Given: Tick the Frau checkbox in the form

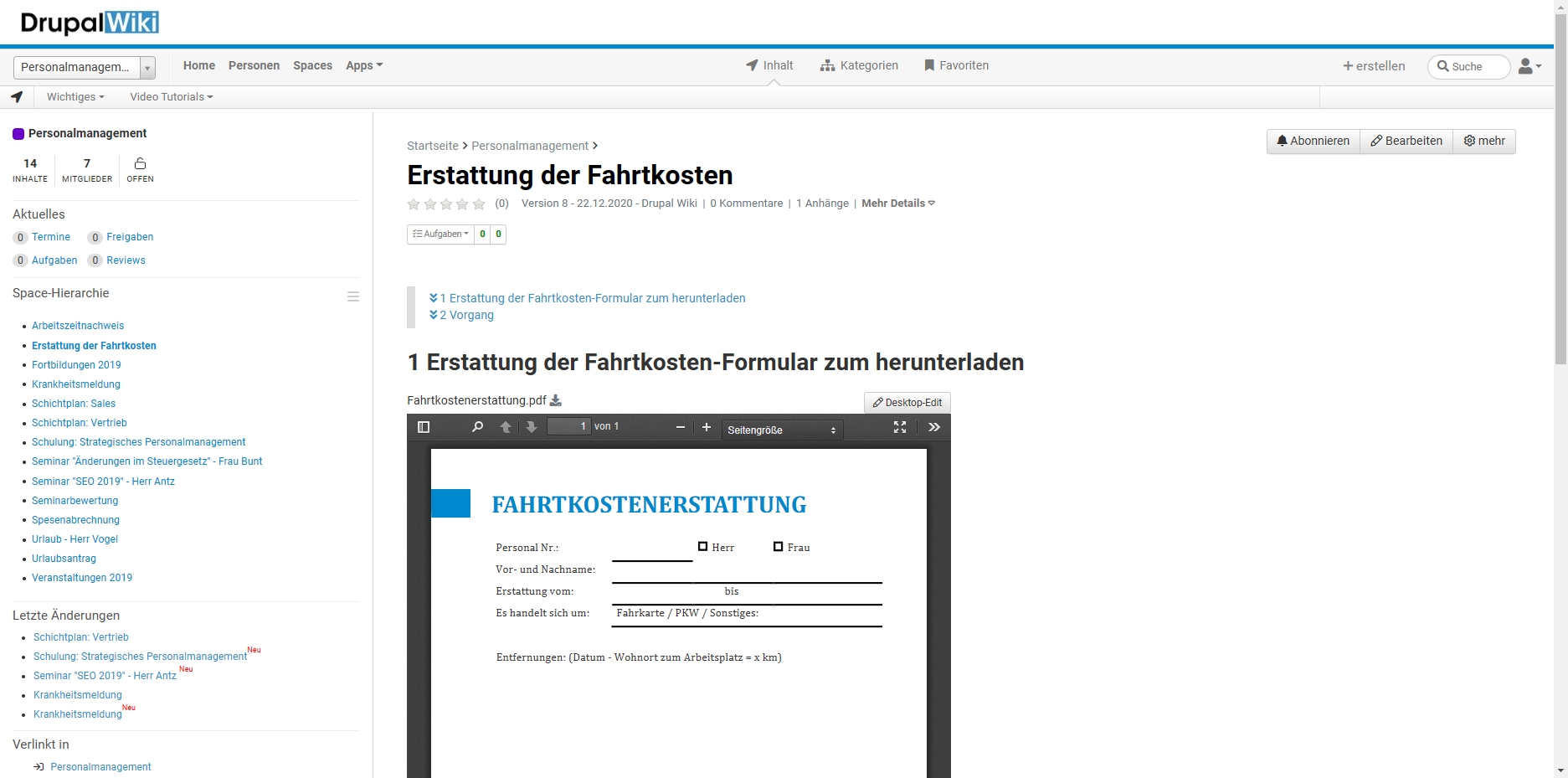Looking at the screenshot, I should pyautogui.click(x=779, y=546).
